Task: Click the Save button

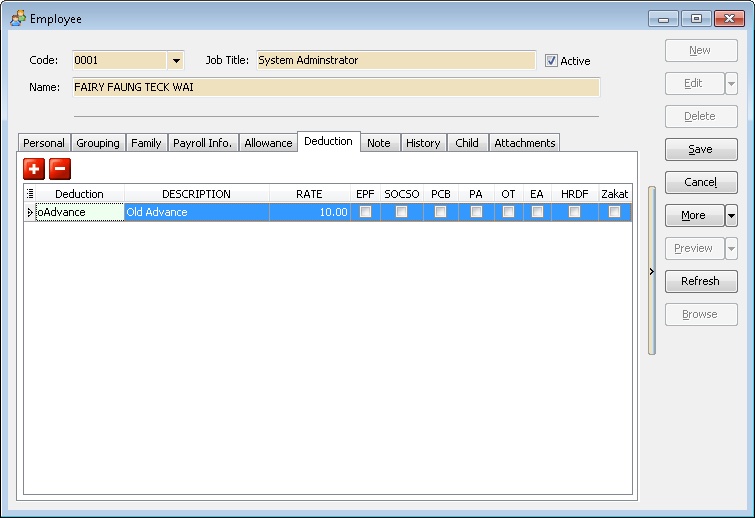Action: [701, 150]
